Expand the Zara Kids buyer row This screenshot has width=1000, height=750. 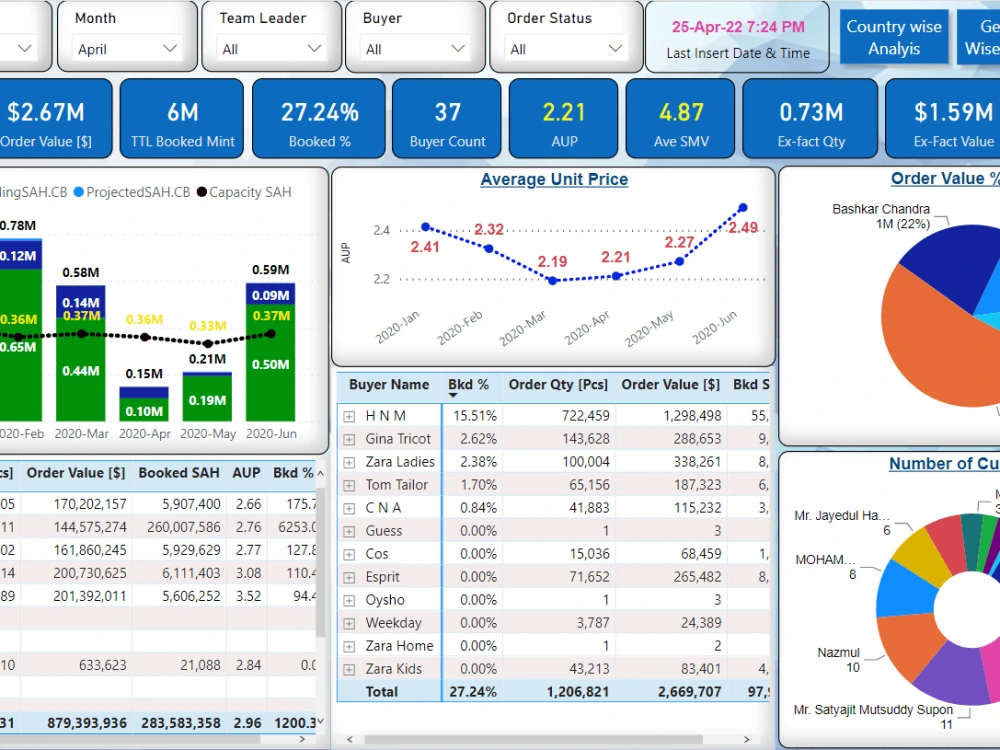(x=349, y=668)
